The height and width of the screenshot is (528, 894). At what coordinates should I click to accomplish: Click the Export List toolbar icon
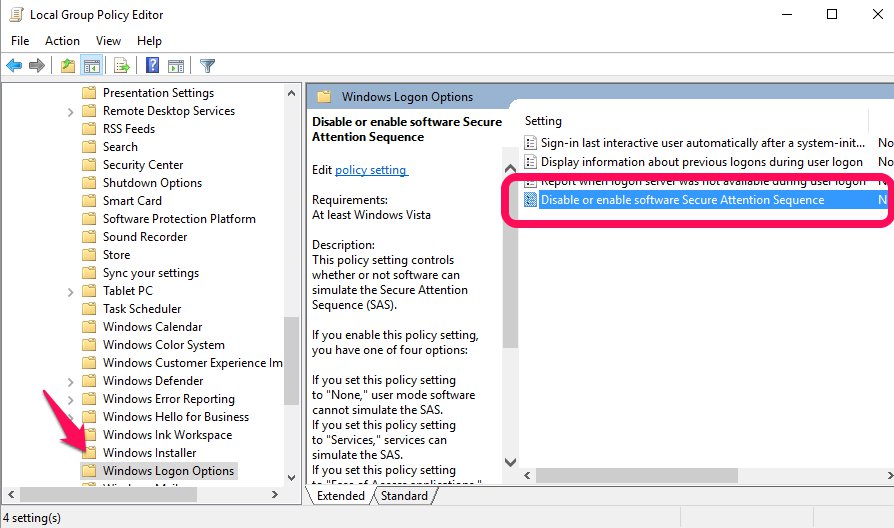[121, 66]
